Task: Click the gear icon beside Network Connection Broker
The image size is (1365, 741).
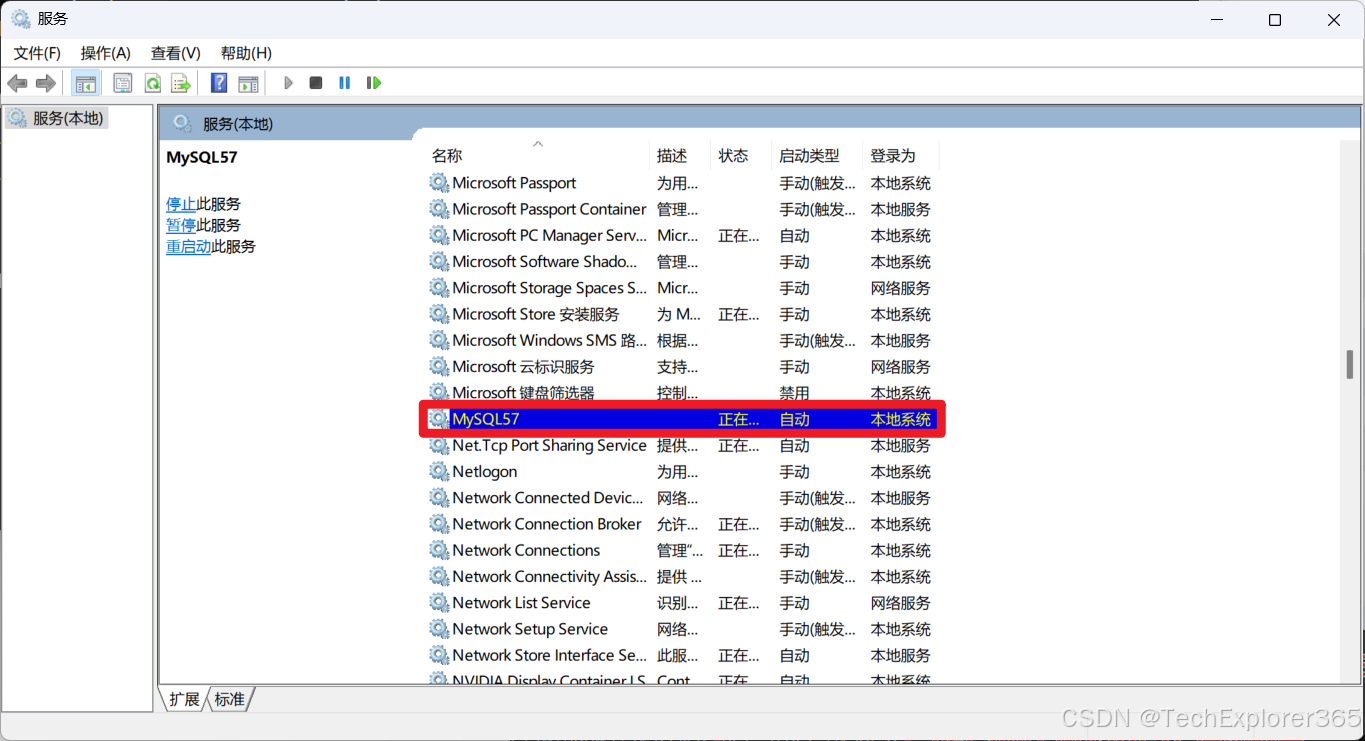Action: click(x=439, y=524)
